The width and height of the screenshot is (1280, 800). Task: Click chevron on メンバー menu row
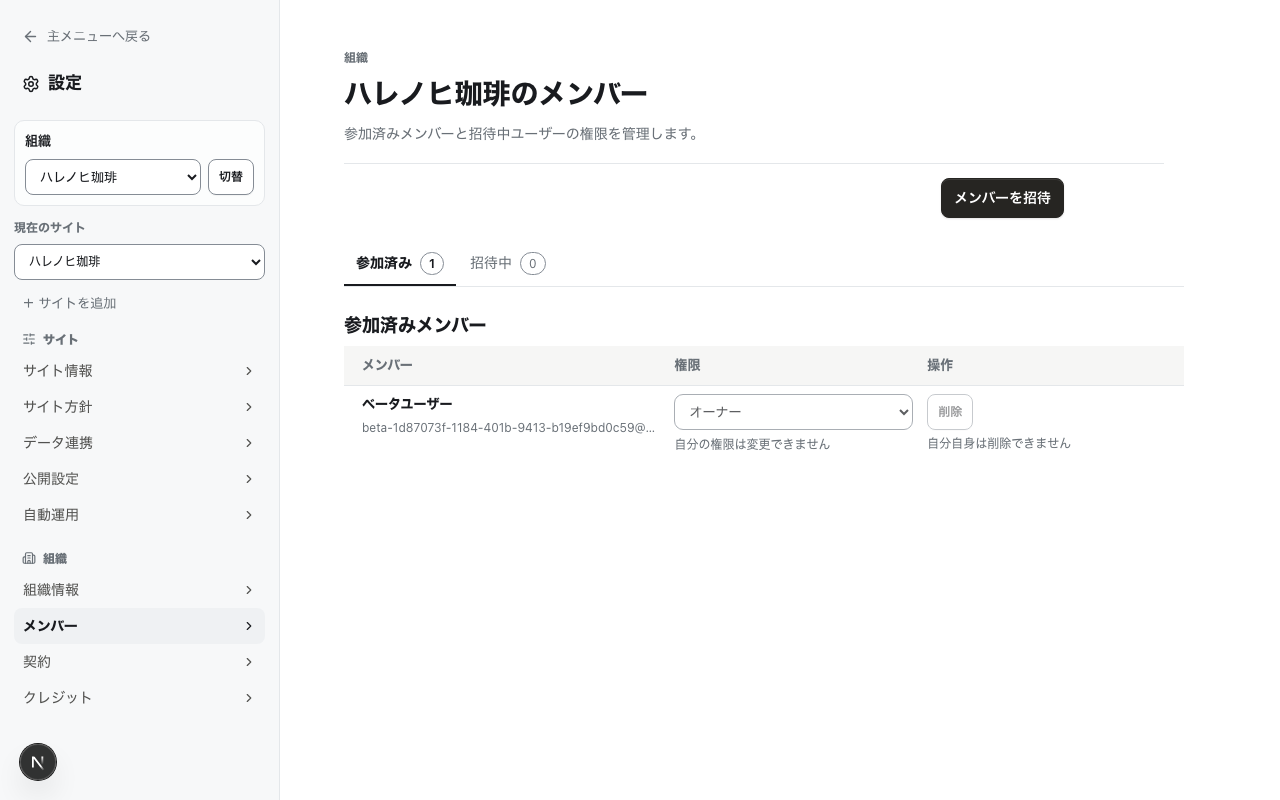(249, 626)
